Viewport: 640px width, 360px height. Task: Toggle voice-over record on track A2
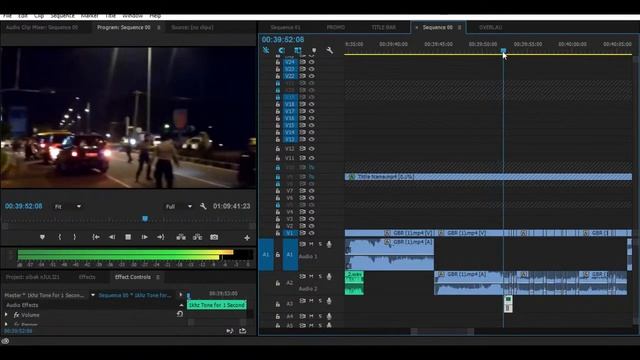(329, 277)
